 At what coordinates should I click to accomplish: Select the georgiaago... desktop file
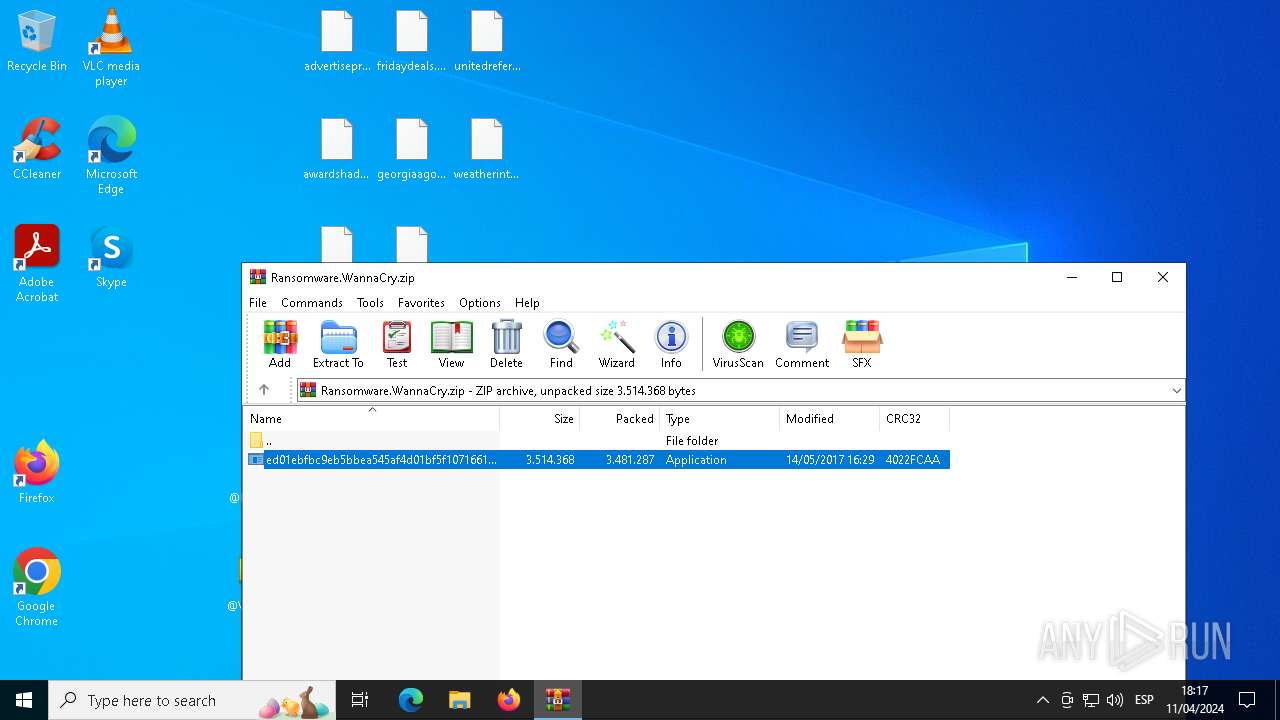point(411,150)
